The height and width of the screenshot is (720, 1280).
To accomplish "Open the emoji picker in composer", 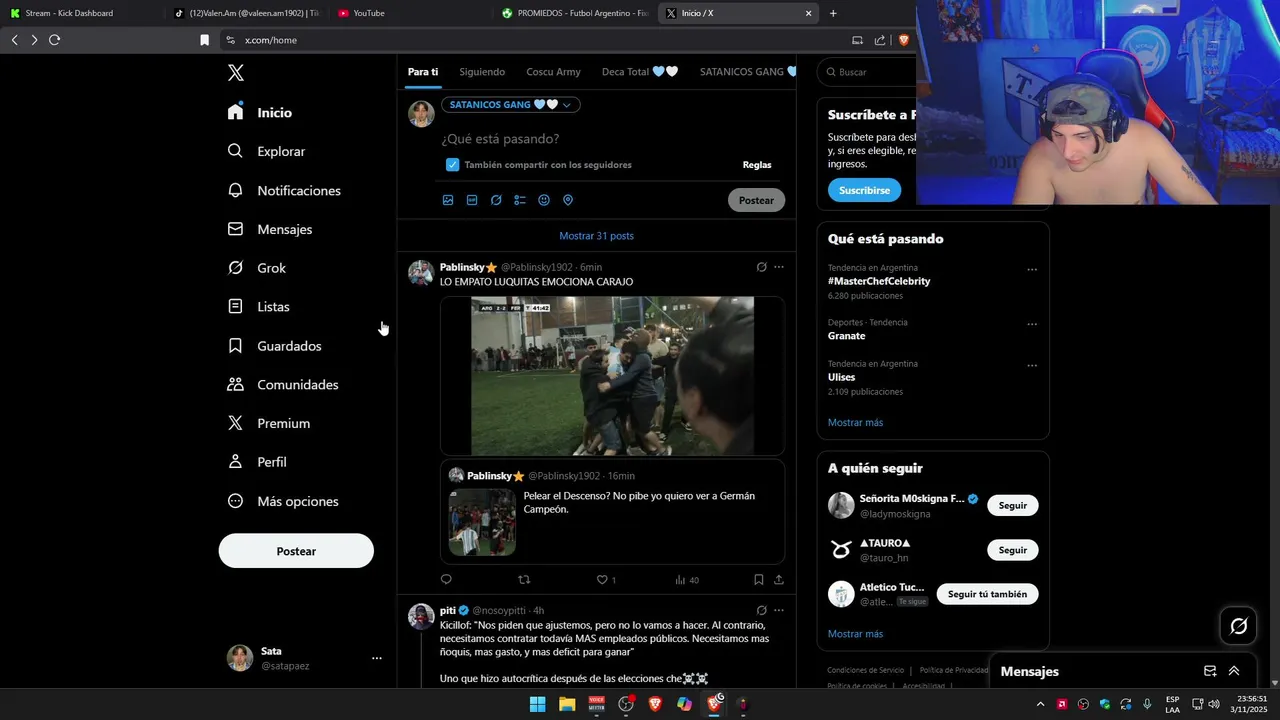I will pyautogui.click(x=544, y=200).
